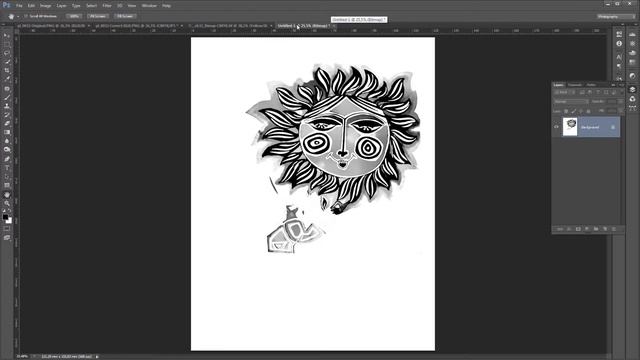This screenshot has width=640, height=360.
Task: Open collapsed Adjustments panel icon in dock
Action: pyautogui.click(x=632, y=76)
